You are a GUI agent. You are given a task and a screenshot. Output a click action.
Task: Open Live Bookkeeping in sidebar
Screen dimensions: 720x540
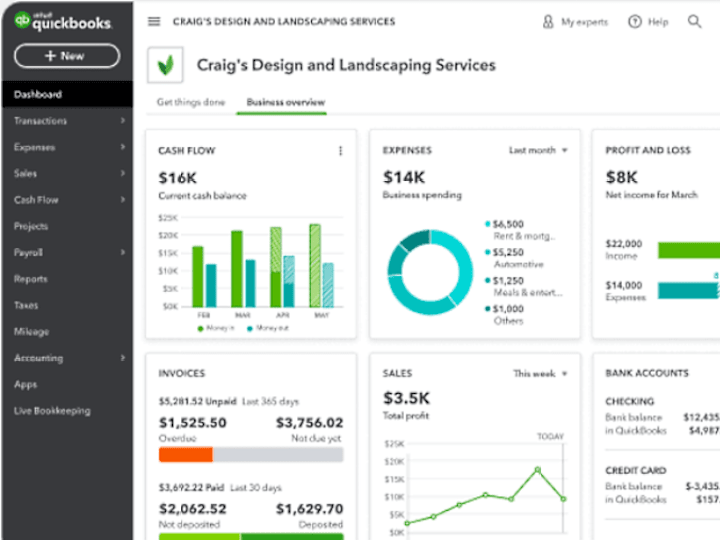(52, 411)
